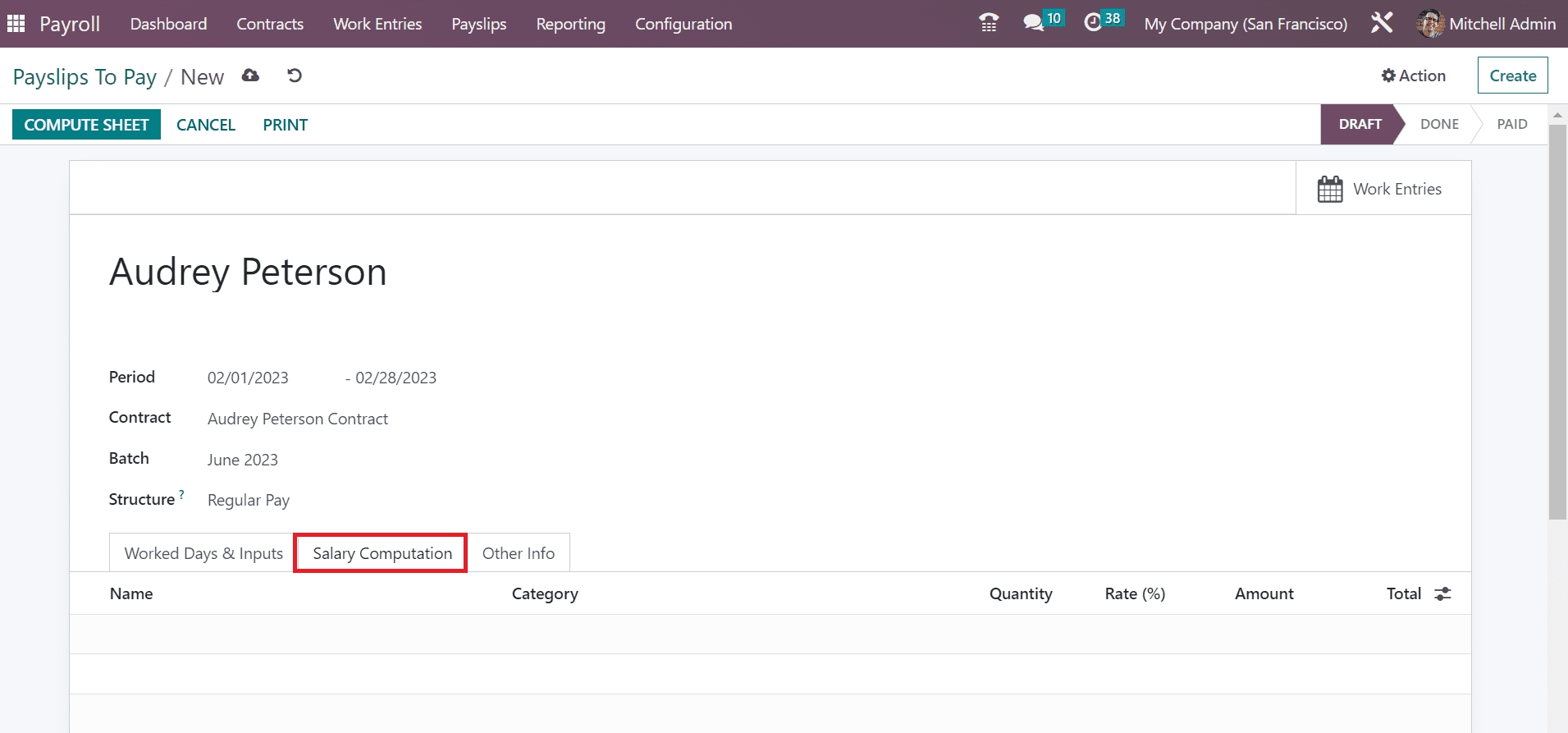Click the period start date field
Image resolution: width=1568 pixels, height=733 pixels.
click(248, 378)
